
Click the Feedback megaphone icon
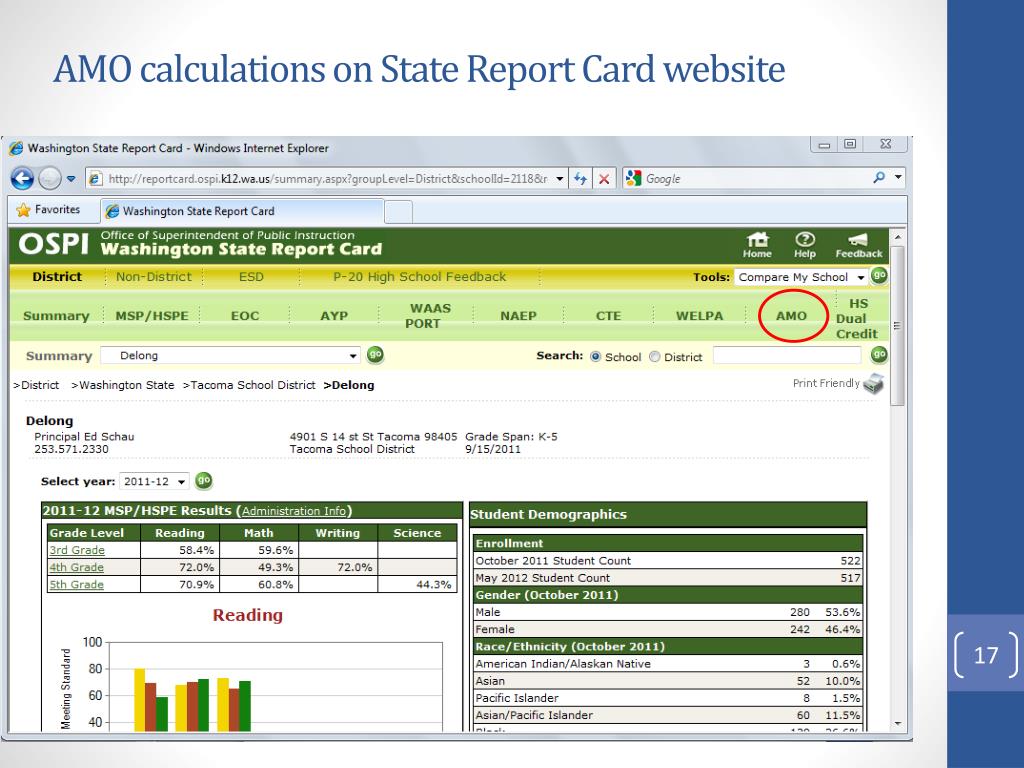tap(859, 246)
